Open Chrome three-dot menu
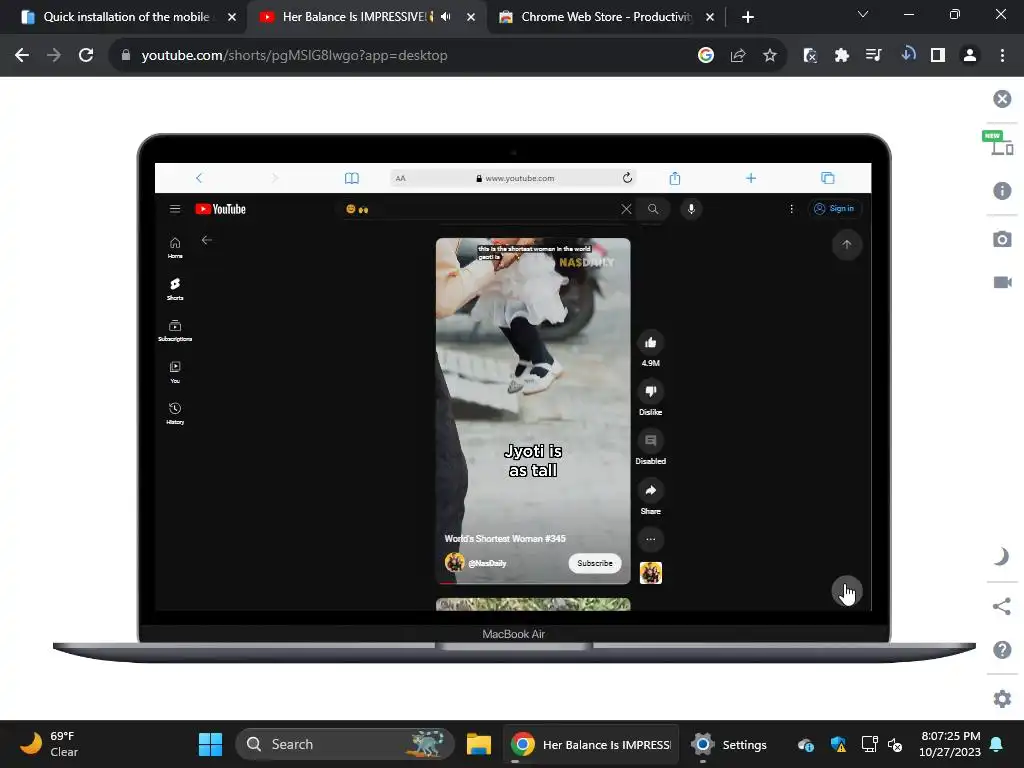Screen dimensions: 1024x768 pyautogui.click(x=1002, y=56)
